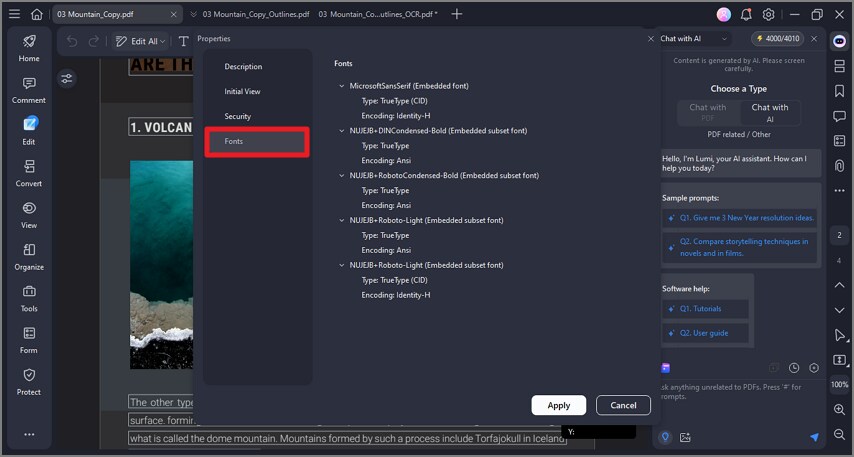
Task: Open the Organize tool in sidebar
Action: tap(29, 257)
